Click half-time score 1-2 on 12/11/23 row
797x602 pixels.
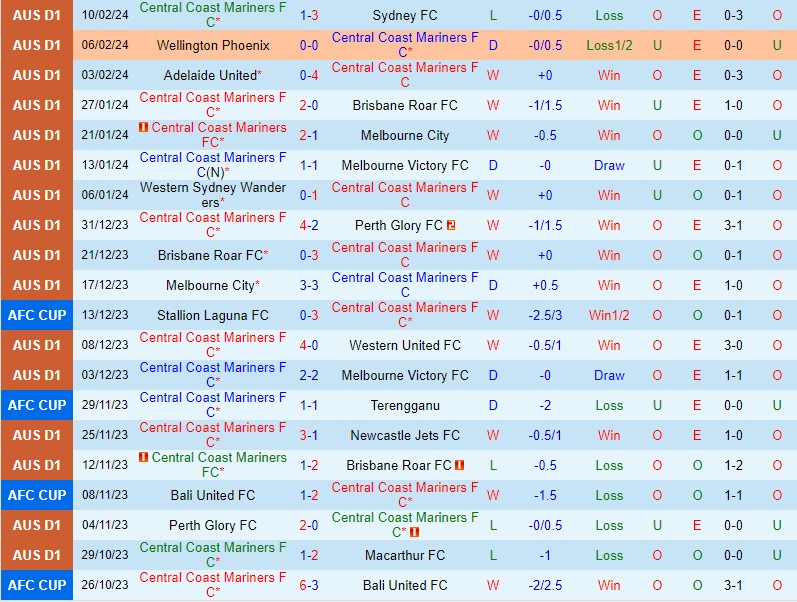coord(733,465)
